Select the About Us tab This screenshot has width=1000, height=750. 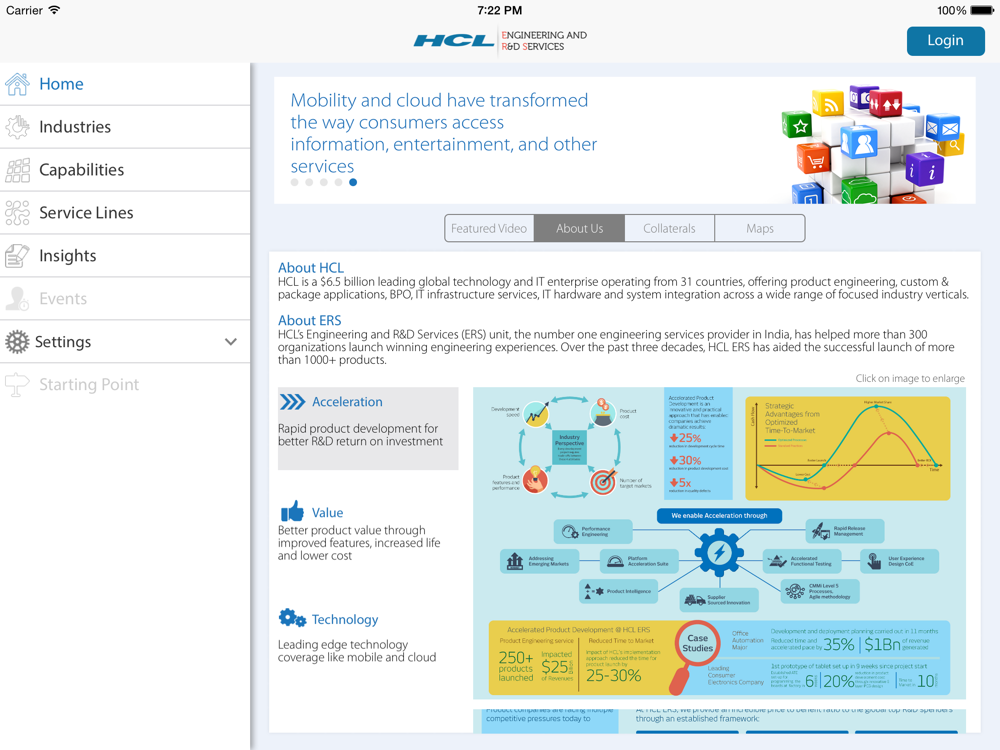579,228
